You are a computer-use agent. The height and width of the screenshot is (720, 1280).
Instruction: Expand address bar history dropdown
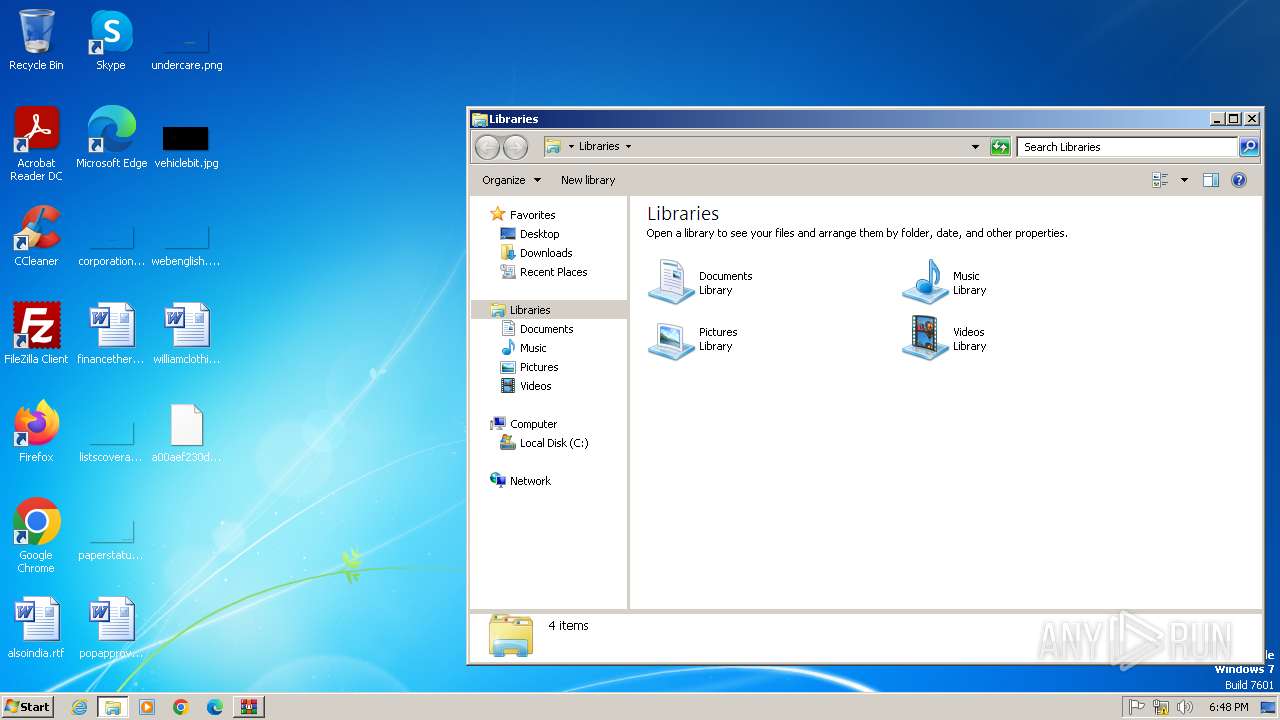tap(976, 147)
